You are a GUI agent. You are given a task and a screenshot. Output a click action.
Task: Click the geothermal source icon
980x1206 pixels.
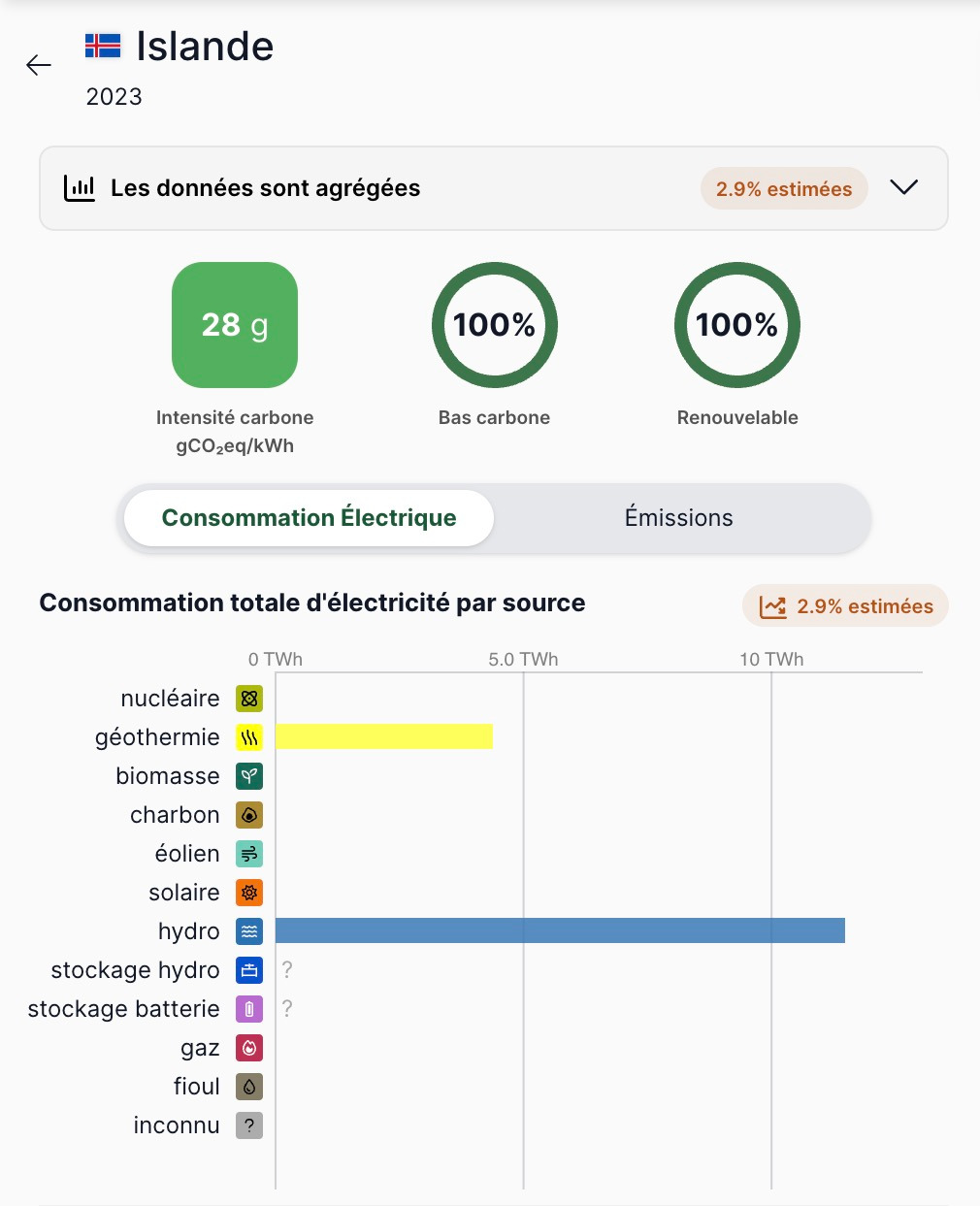pos(249,737)
